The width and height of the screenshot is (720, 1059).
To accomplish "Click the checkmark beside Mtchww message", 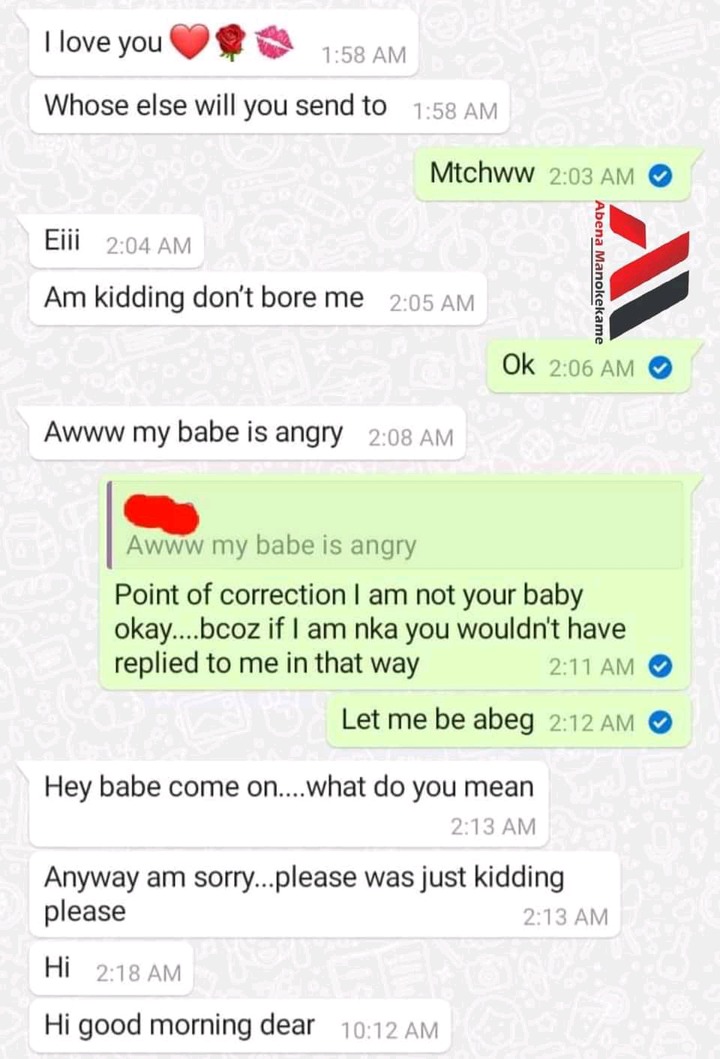I will pyautogui.click(x=660, y=176).
